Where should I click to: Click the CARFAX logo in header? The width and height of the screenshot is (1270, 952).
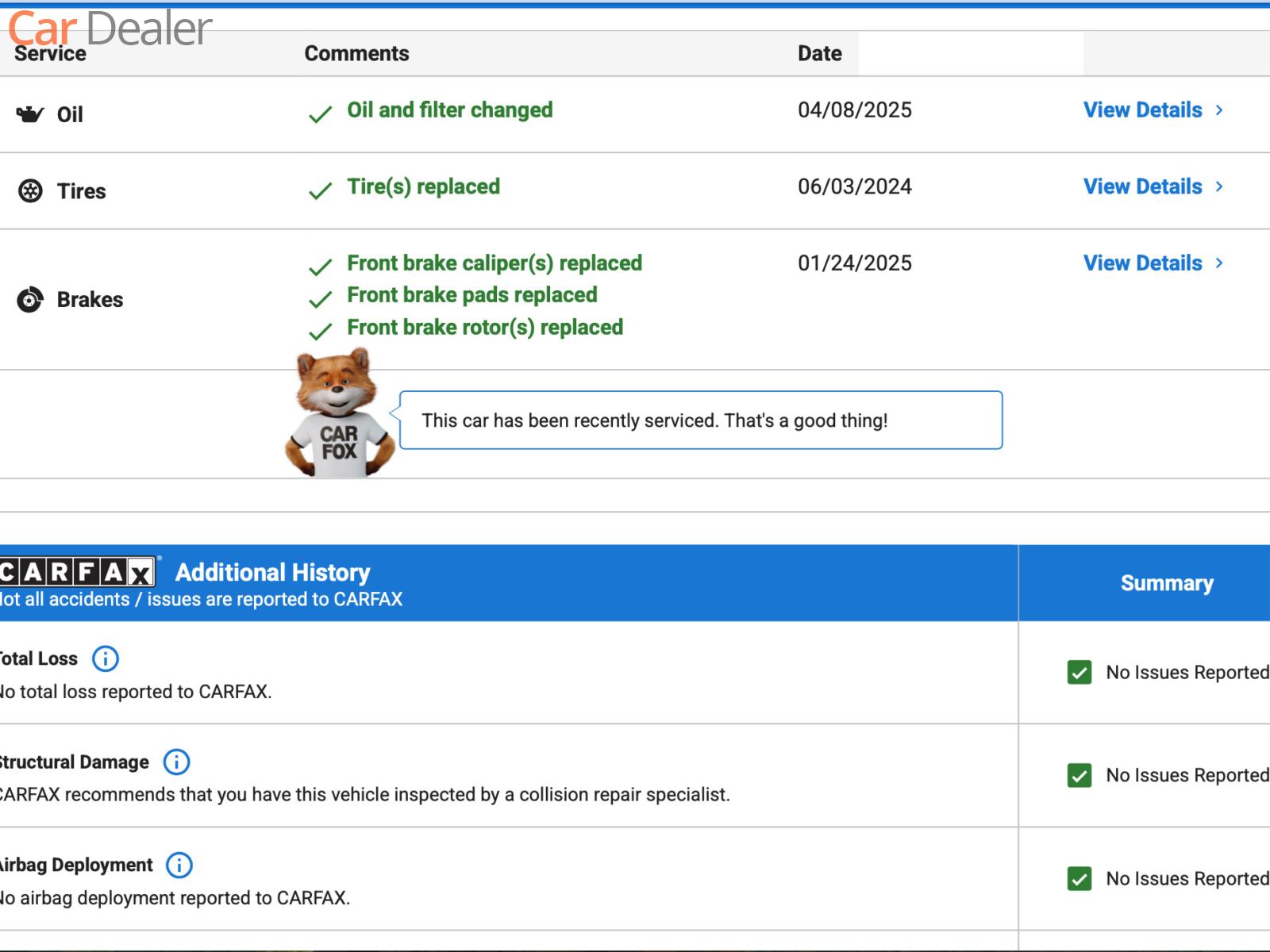click(77, 572)
